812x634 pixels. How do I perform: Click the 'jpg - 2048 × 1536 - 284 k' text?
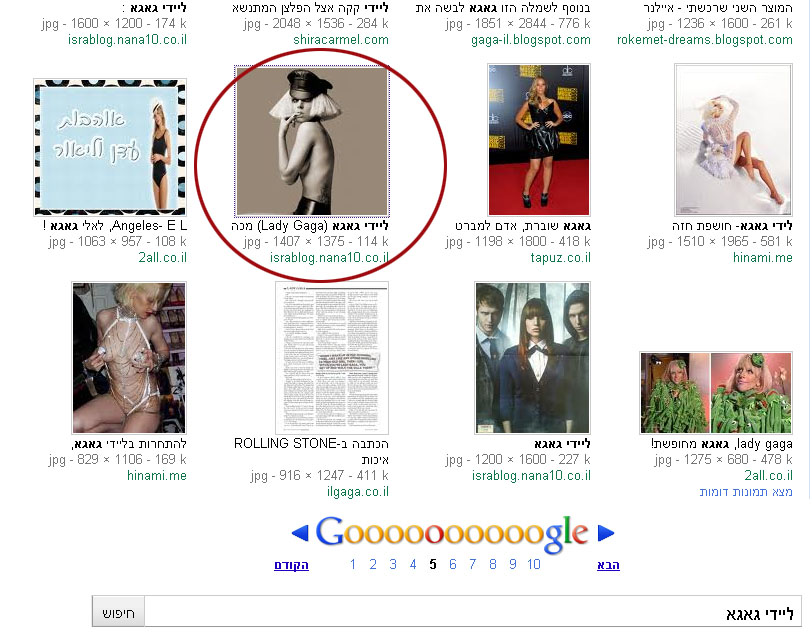click(316, 23)
